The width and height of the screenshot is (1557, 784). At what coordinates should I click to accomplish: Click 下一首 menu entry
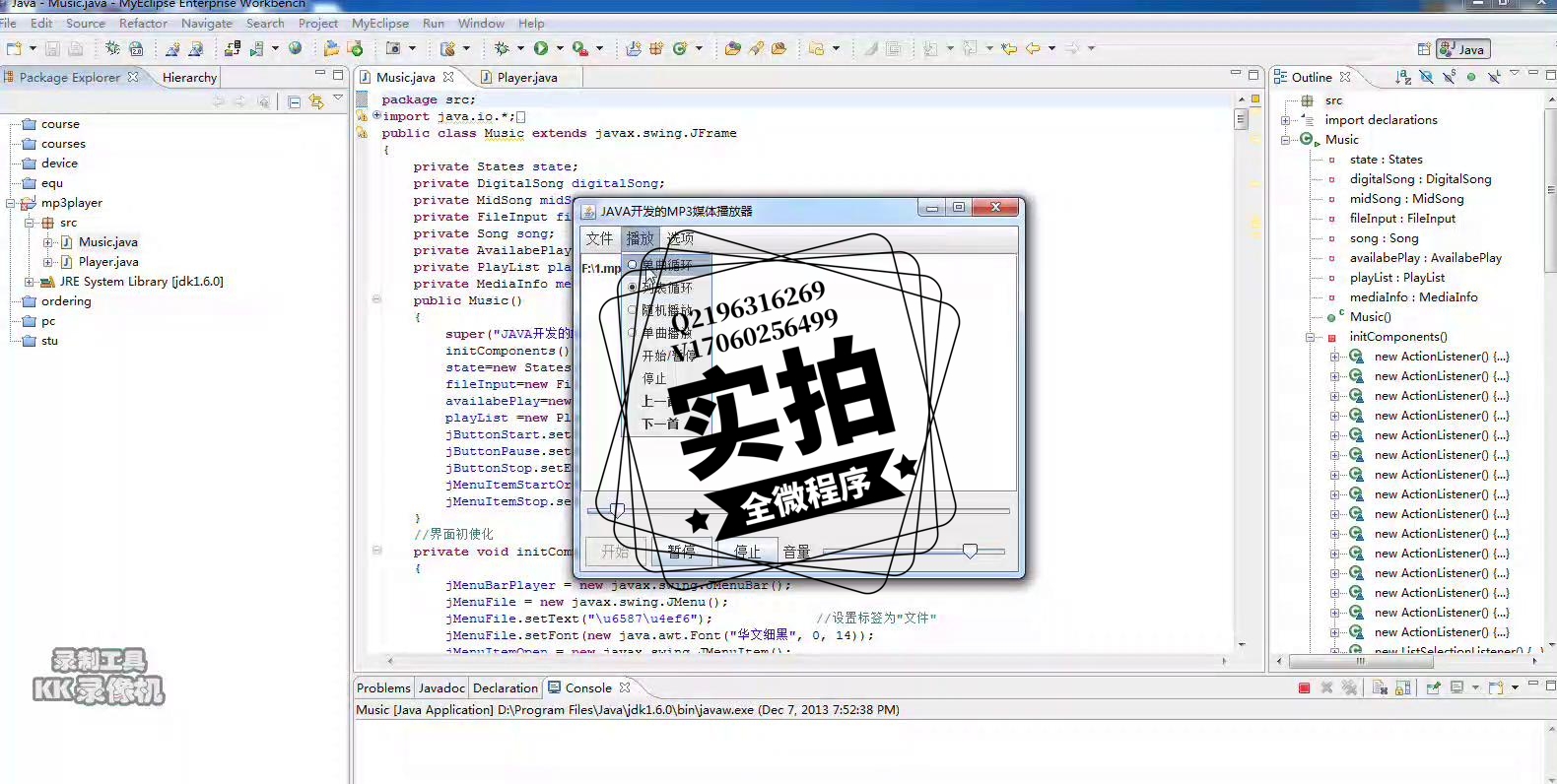(660, 424)
